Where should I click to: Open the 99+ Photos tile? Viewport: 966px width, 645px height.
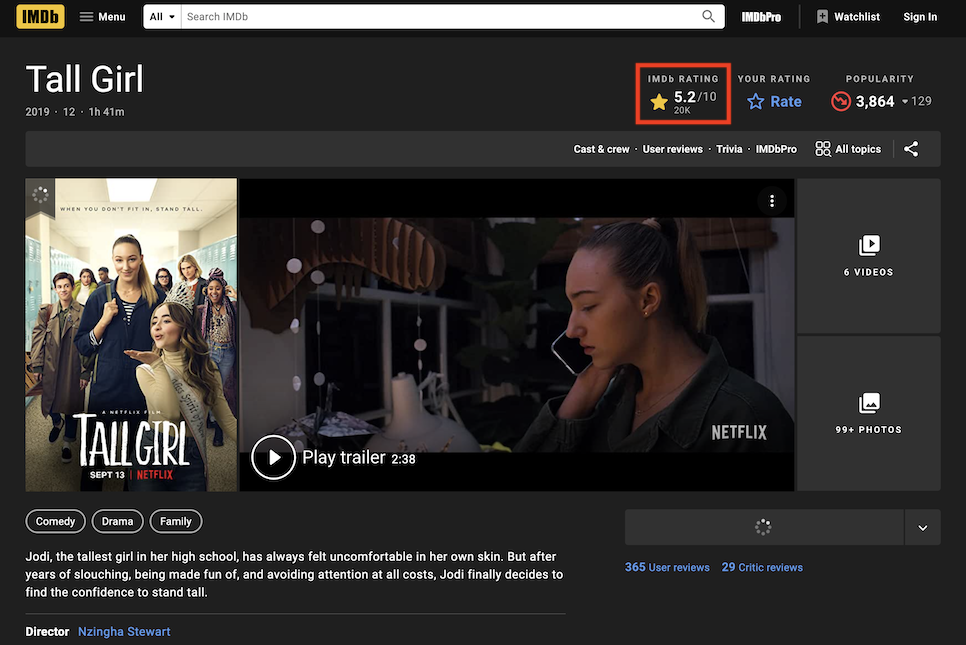pos(869,413)
